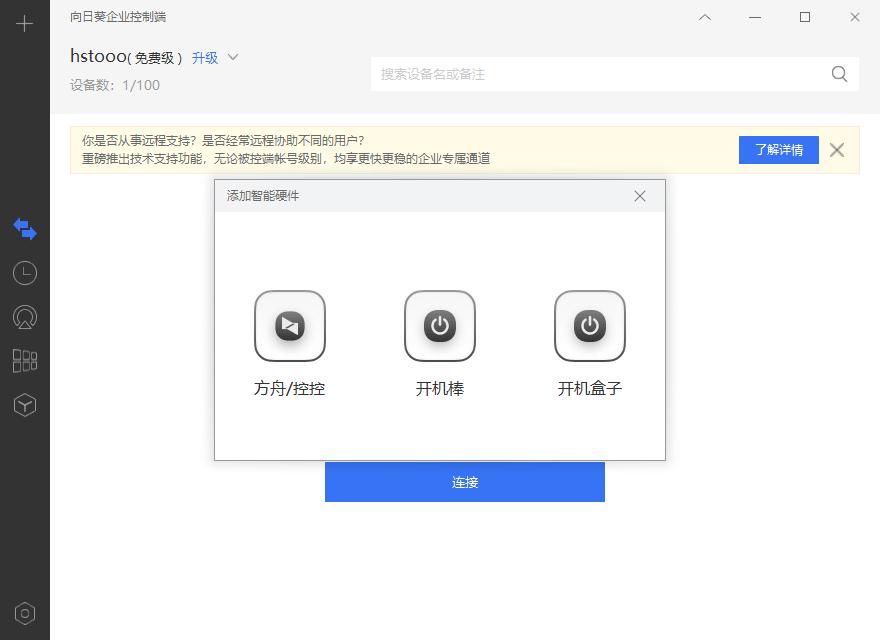Expand the account chevron after 升级
880x640 pixels.
[x=231, y=58]
